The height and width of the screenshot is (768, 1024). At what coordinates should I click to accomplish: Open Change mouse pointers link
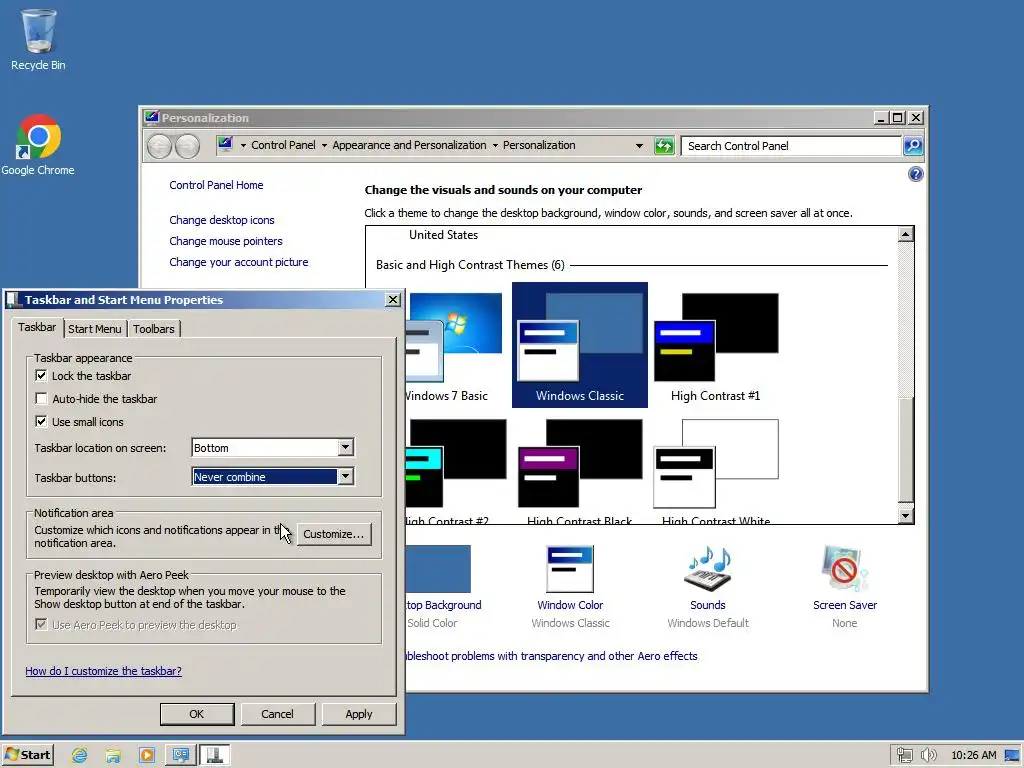(226, 241)
